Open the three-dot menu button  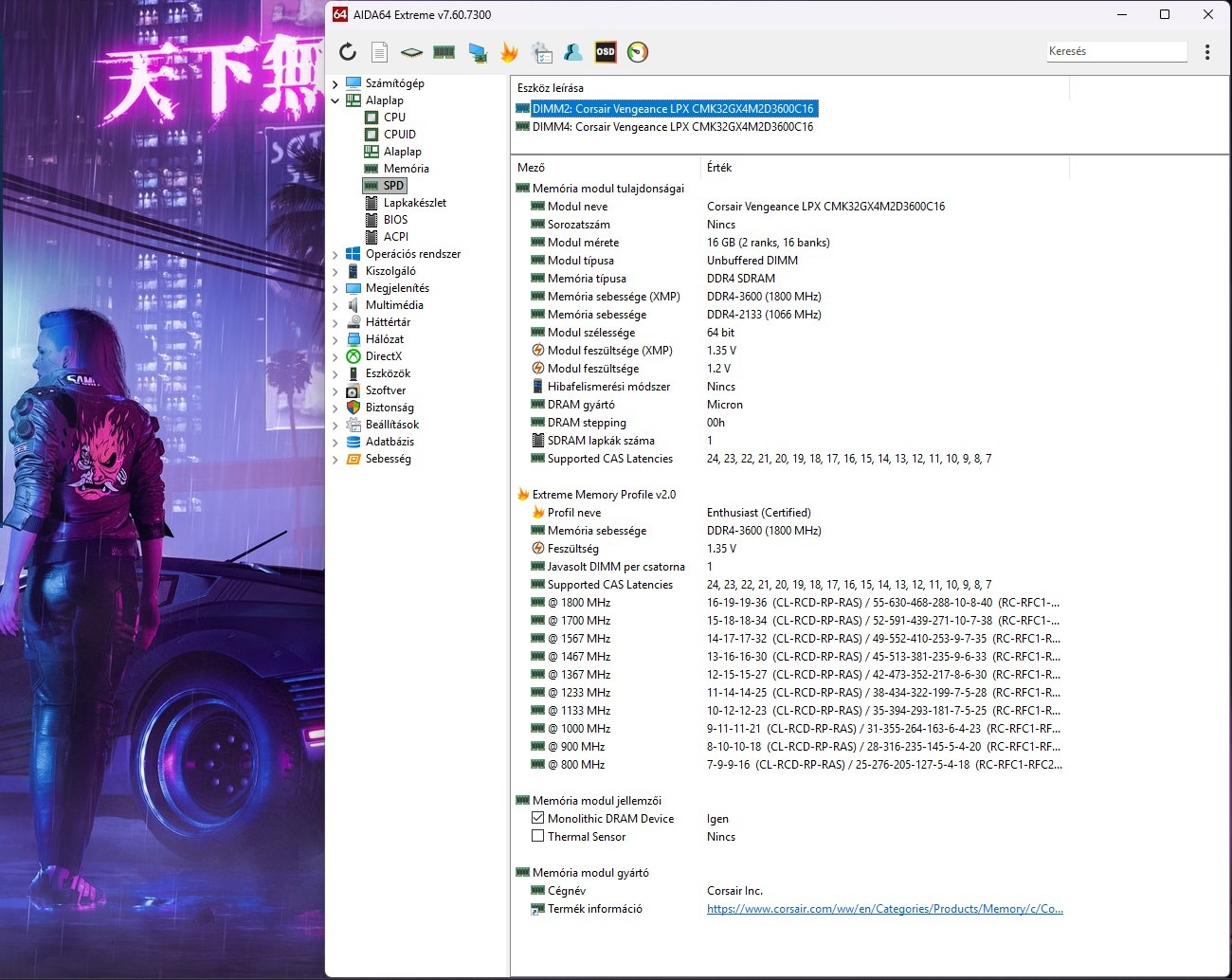1206,52
